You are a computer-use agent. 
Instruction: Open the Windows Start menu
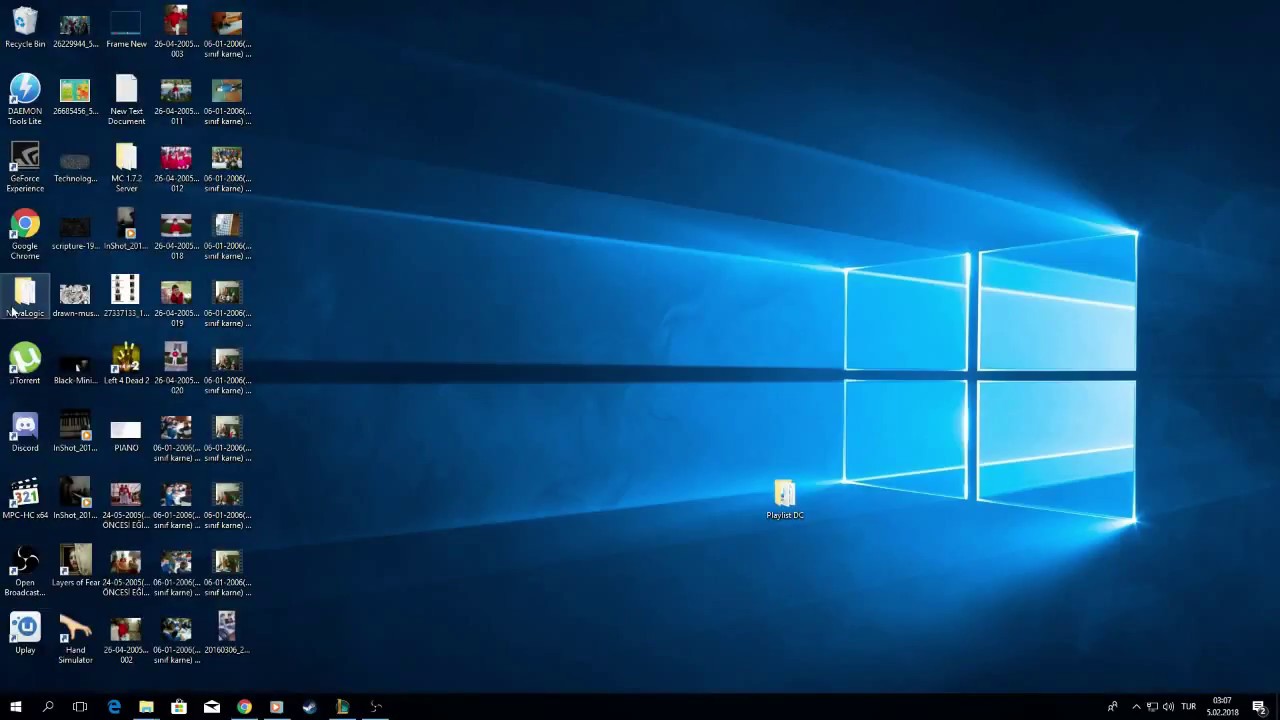pos(15,707)
